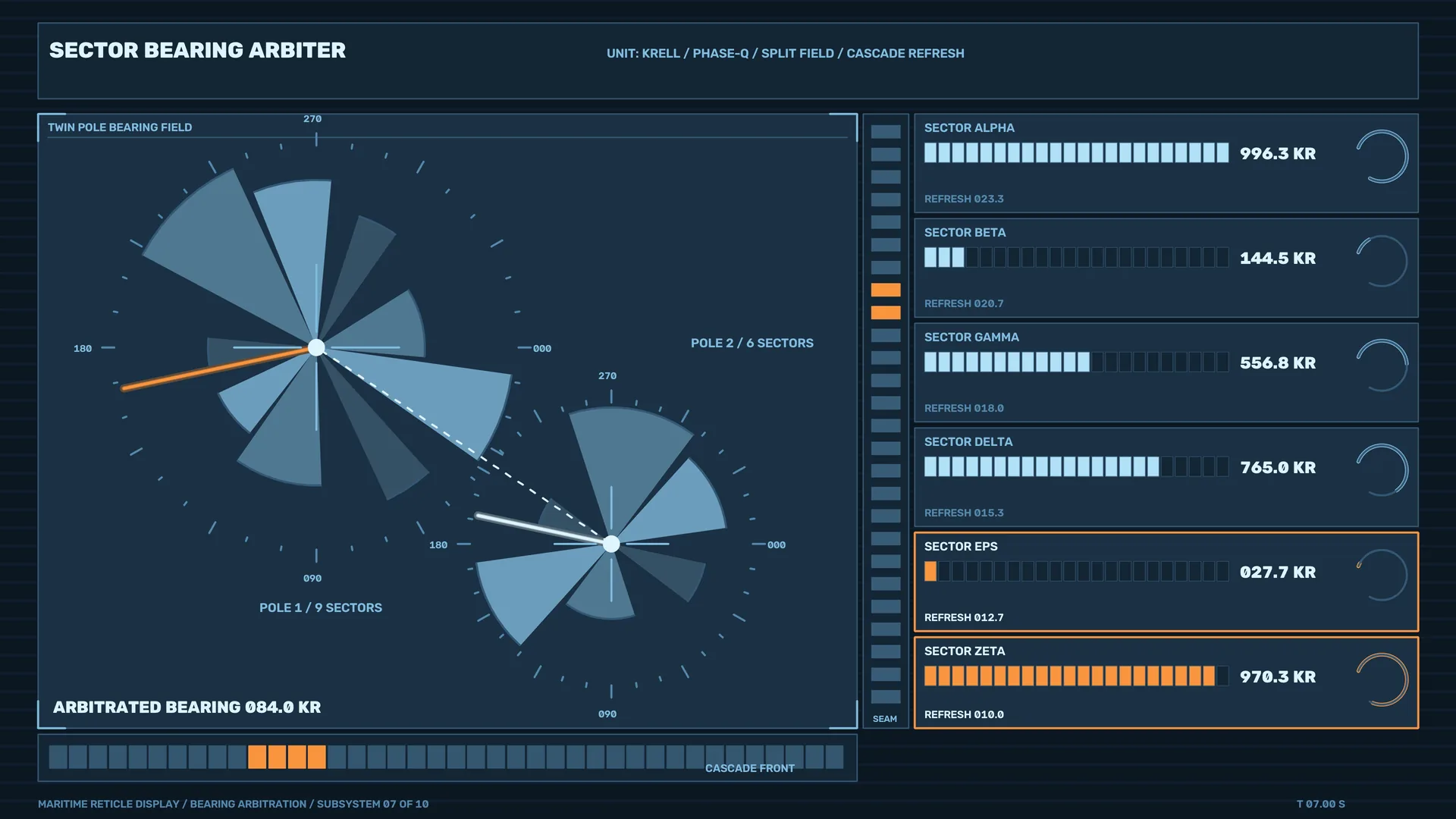The height and width of the screenshot is (819, 1456).
Task: Click the Sector Delta level bar
Action: [1076, 467]
